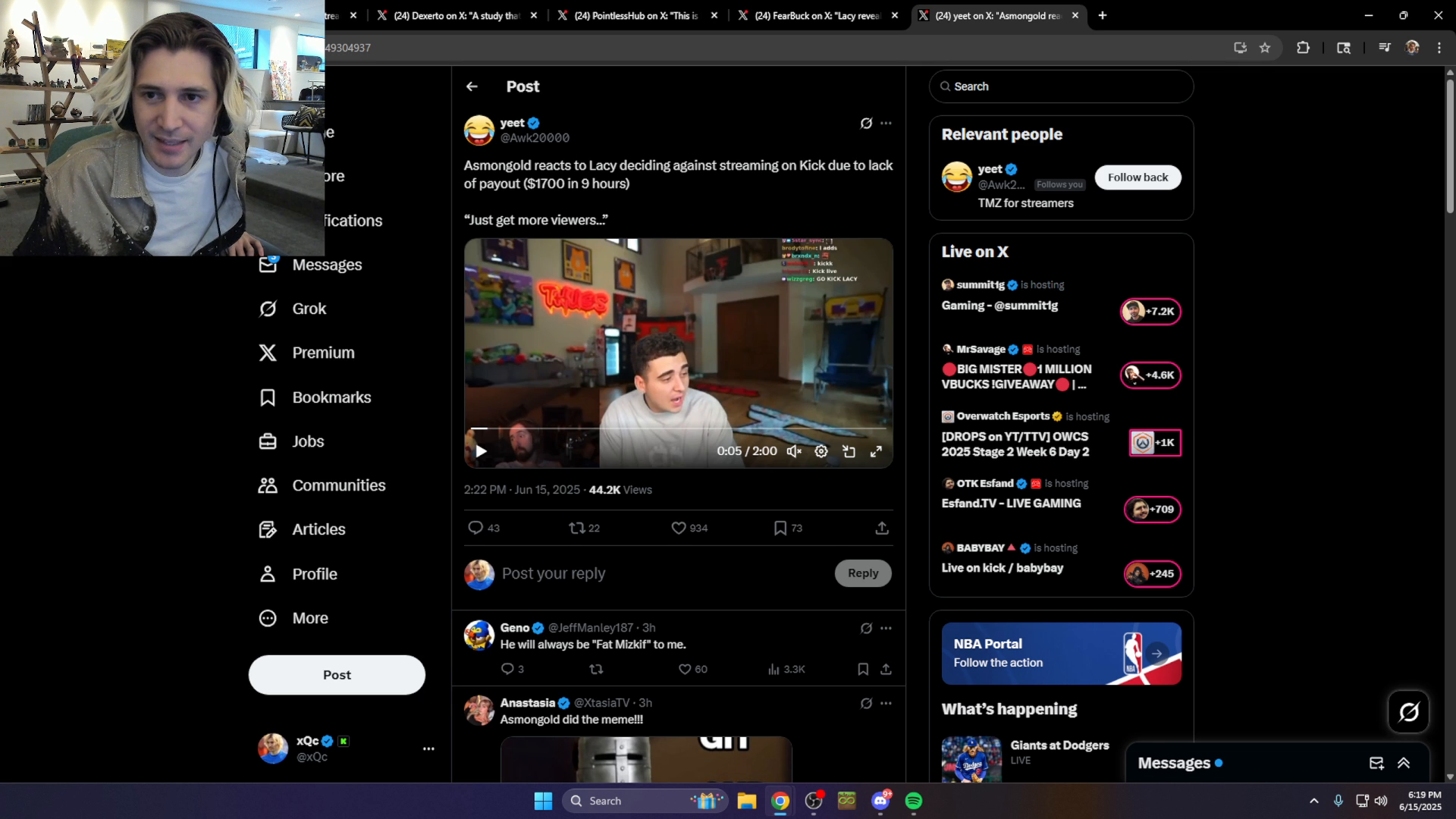The width and height of the screenshot is (1456, 819).
Task: Bookmark yeet's Asmongold post
Action: [x=781, y=528]
